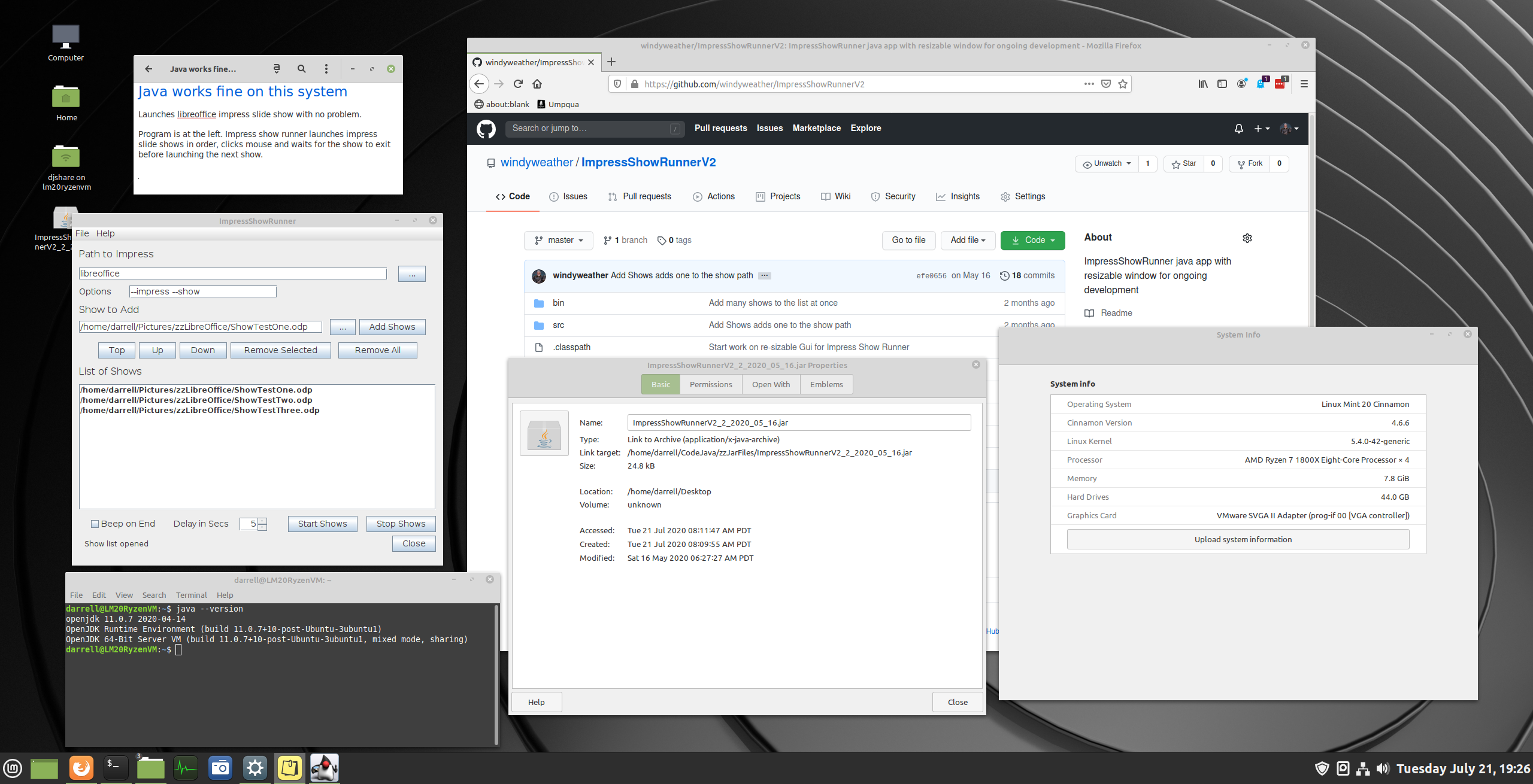Open Firefox hamburger menu
The width and height of the screenshot is (1533, 784).
pos(1304,84)
